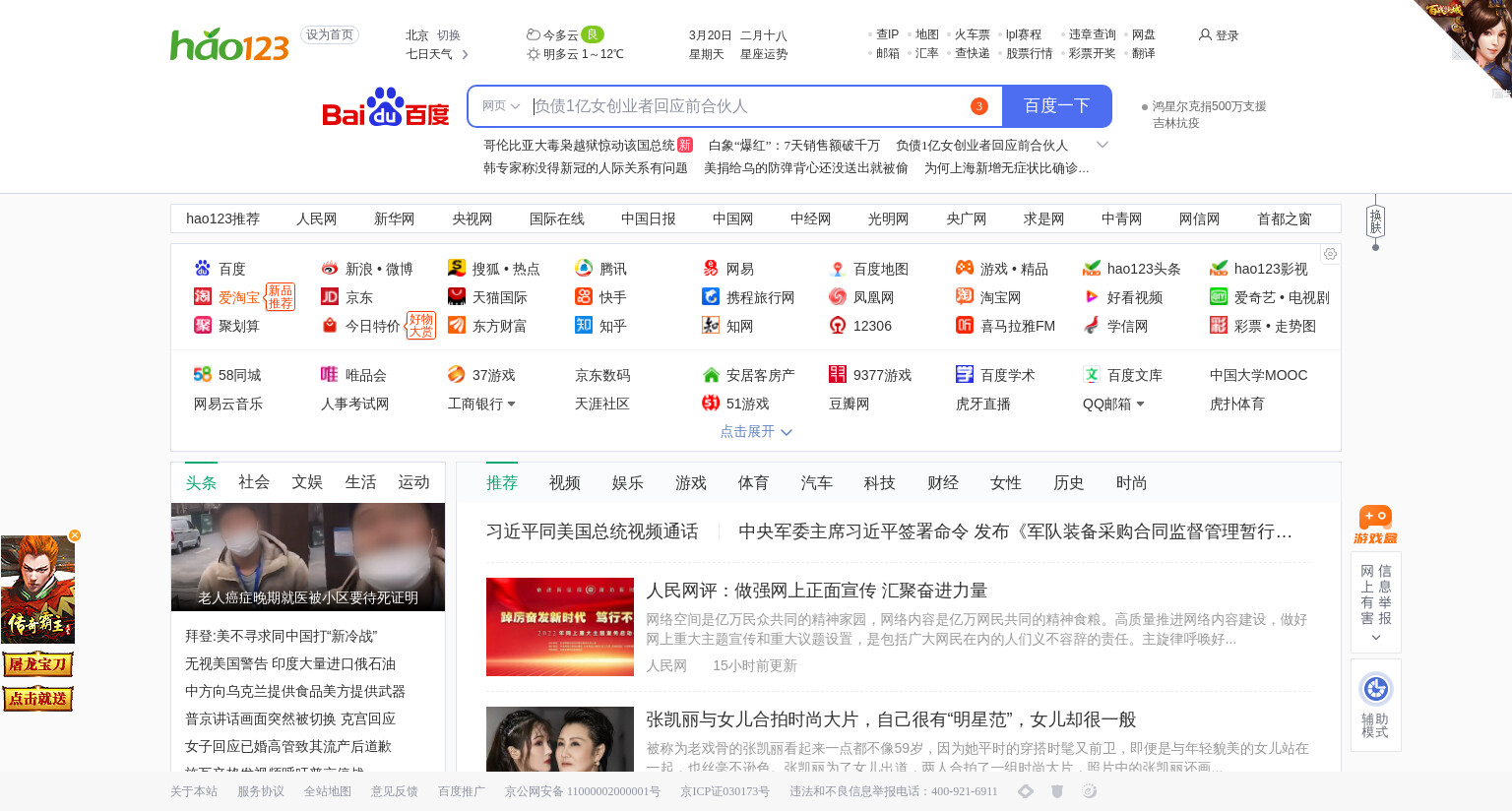Open the 携程旅行网 icon
Image resolution: width=1512 pixels, height=811 pixels.
[711, 296]
